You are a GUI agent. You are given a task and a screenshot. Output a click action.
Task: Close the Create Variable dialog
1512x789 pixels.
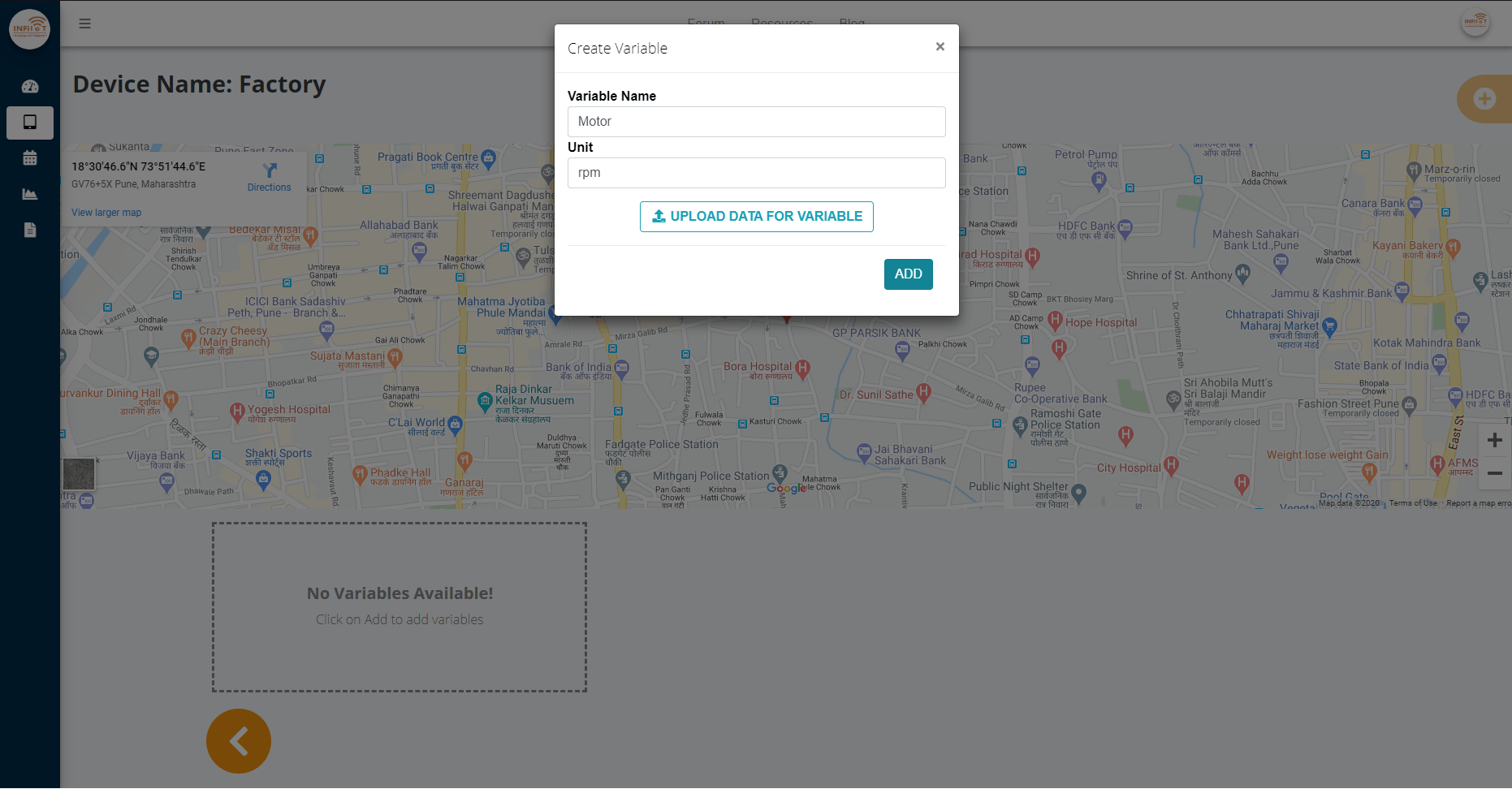click(x=940, y=47)
